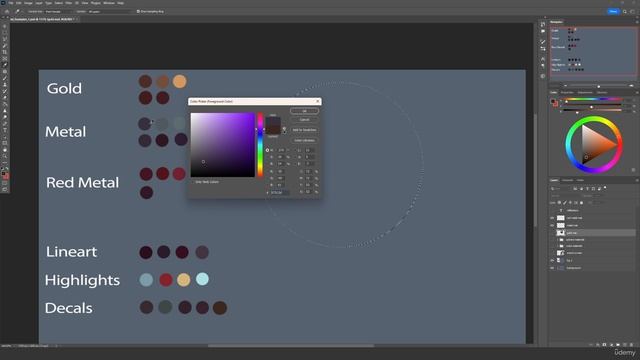Open the Filter menu
640x360 pixels.
click(x=69, y=3)
